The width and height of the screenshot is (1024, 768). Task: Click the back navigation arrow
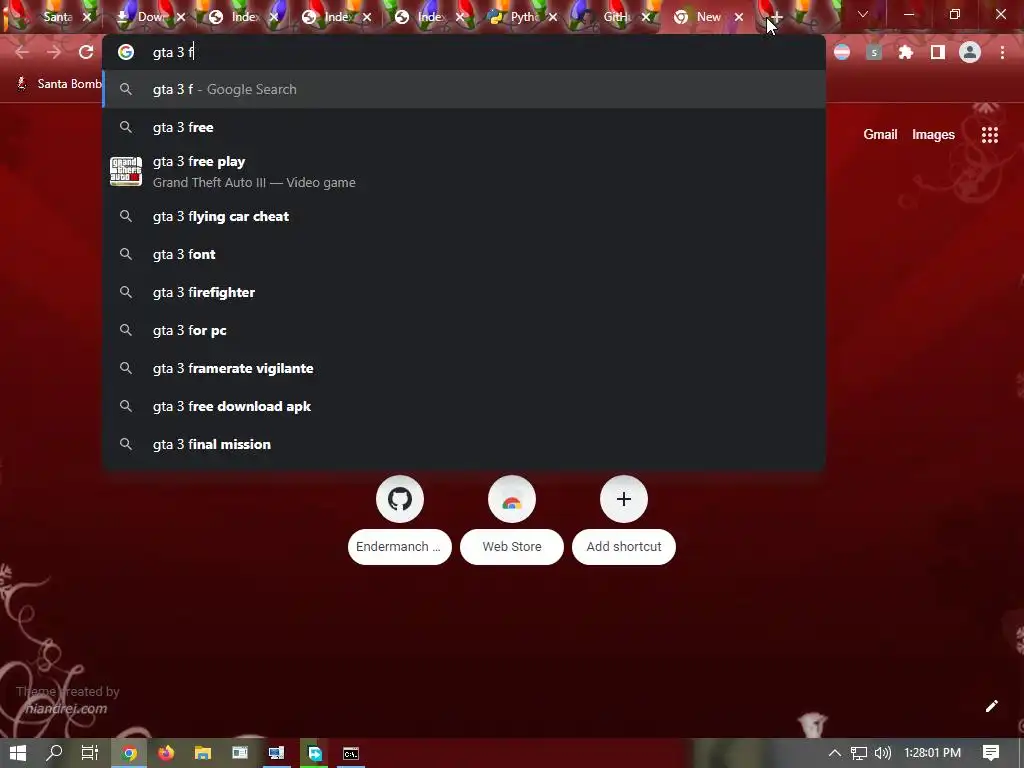(x=22, y=52)
